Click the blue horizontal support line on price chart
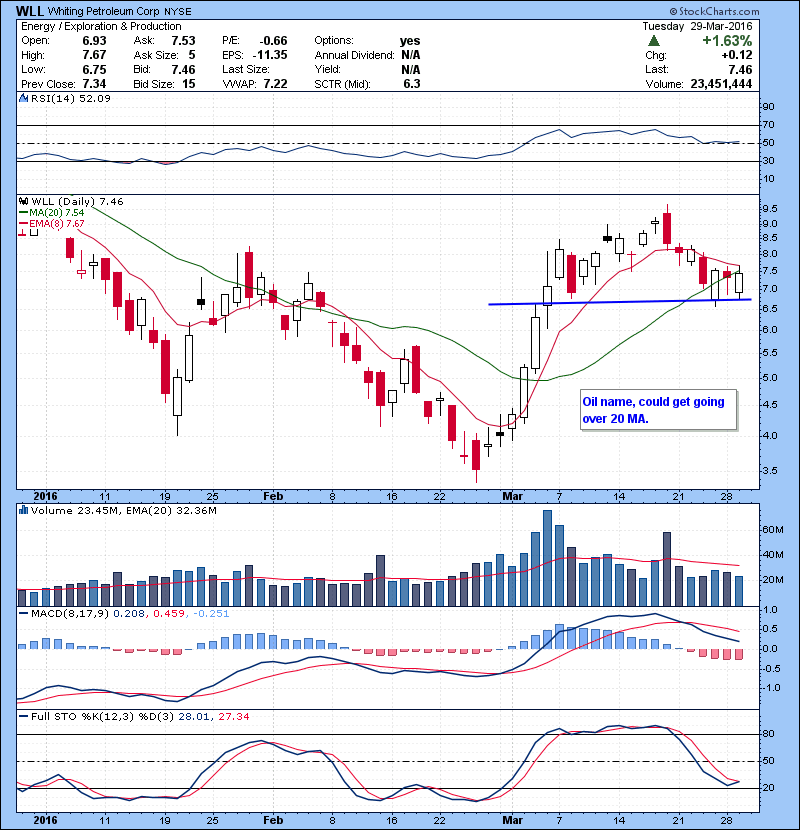The image size is (800, 830). pos(619,302)
